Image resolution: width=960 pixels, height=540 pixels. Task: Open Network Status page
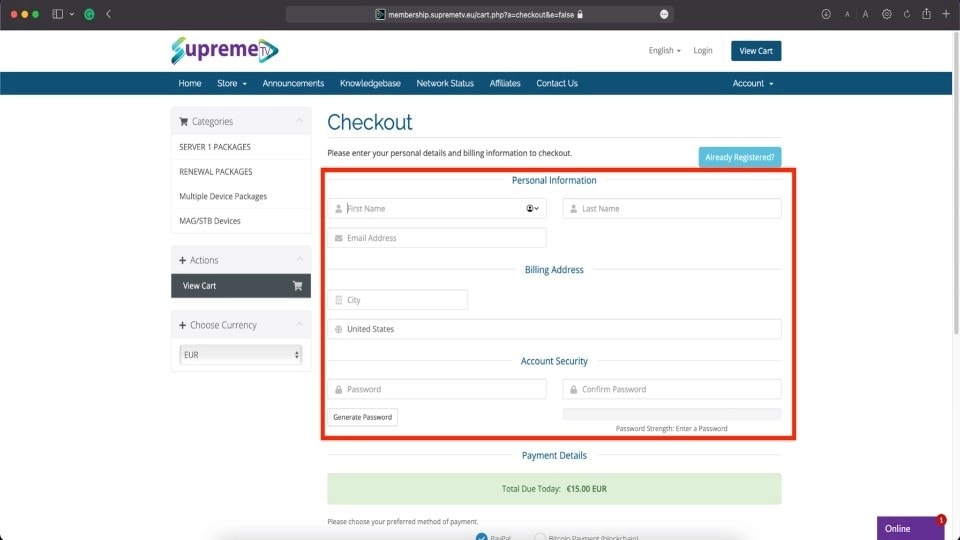pyautogui.click(x=445, y=83)
